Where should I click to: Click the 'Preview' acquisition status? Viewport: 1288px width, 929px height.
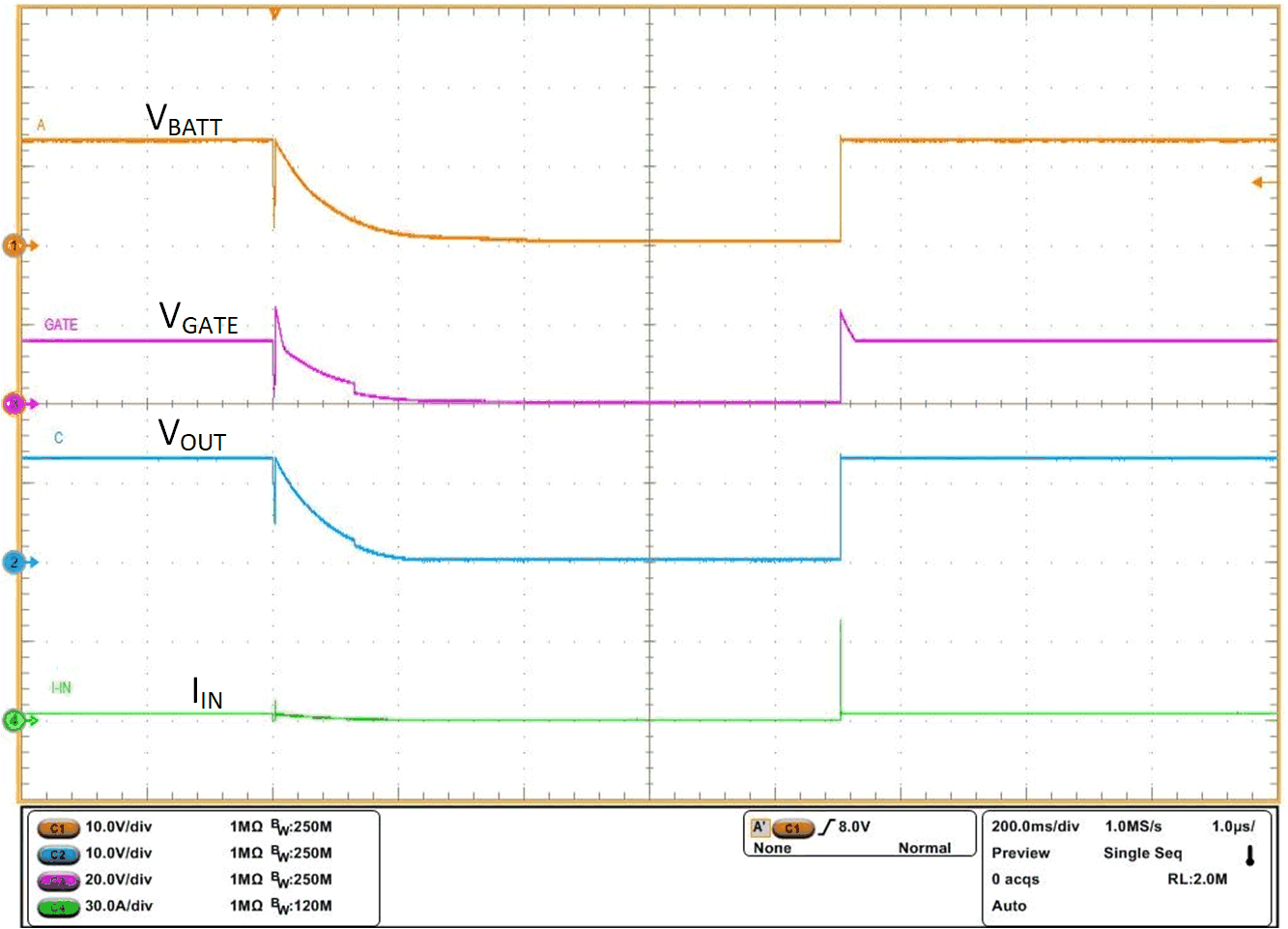tap(1020, 853)
